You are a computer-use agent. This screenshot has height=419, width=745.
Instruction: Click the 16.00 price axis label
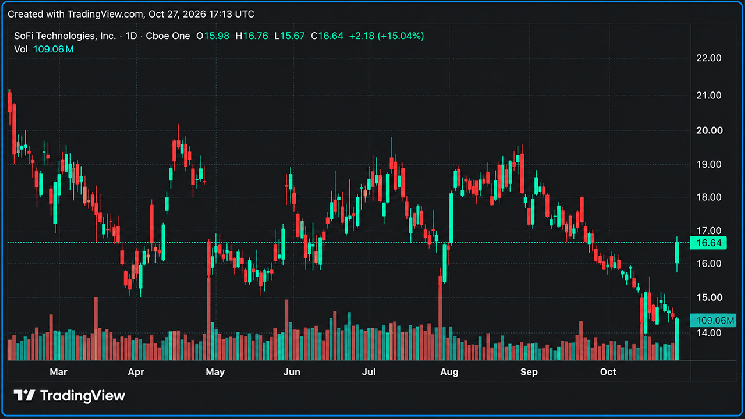point(708,264)
